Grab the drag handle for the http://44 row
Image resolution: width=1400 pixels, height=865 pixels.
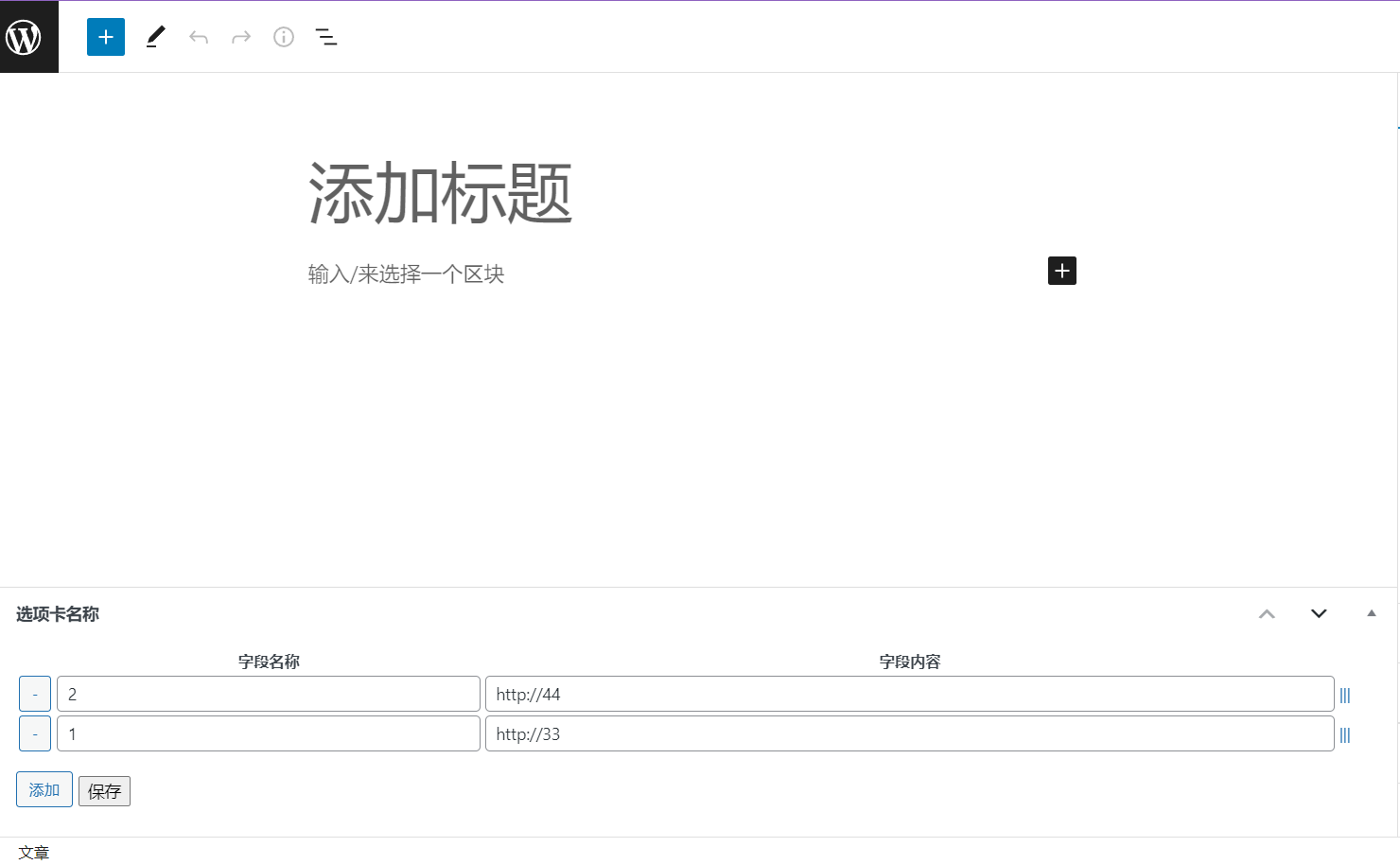[1344, 696]
